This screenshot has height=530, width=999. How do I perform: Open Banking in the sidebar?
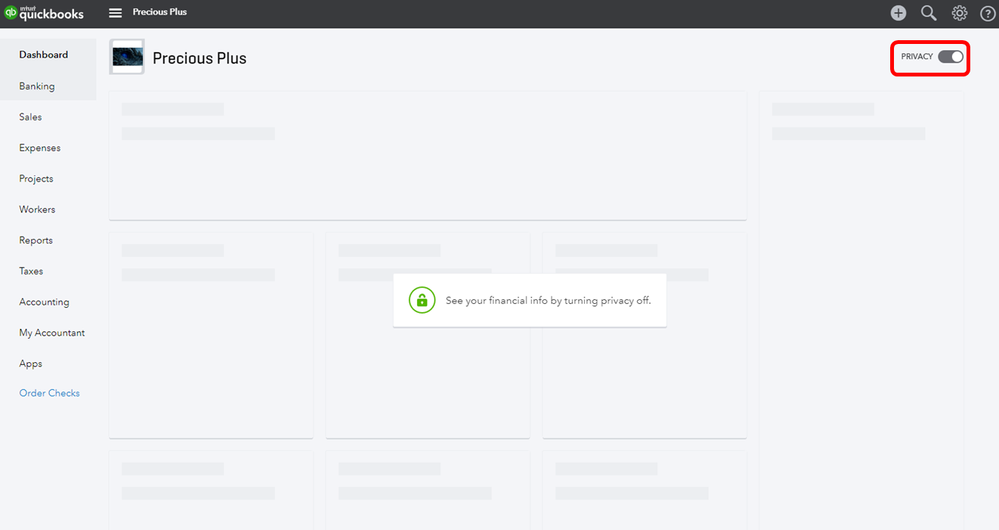pos(37,86)
